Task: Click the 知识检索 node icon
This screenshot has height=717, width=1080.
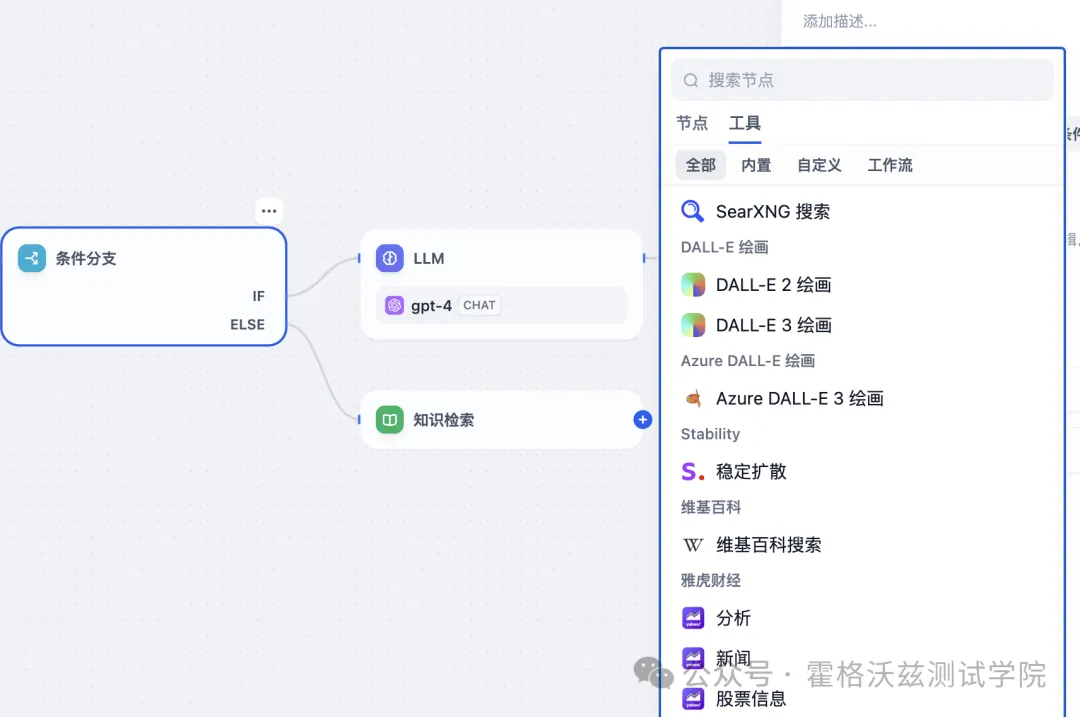Action: click(x=389, y=419)
